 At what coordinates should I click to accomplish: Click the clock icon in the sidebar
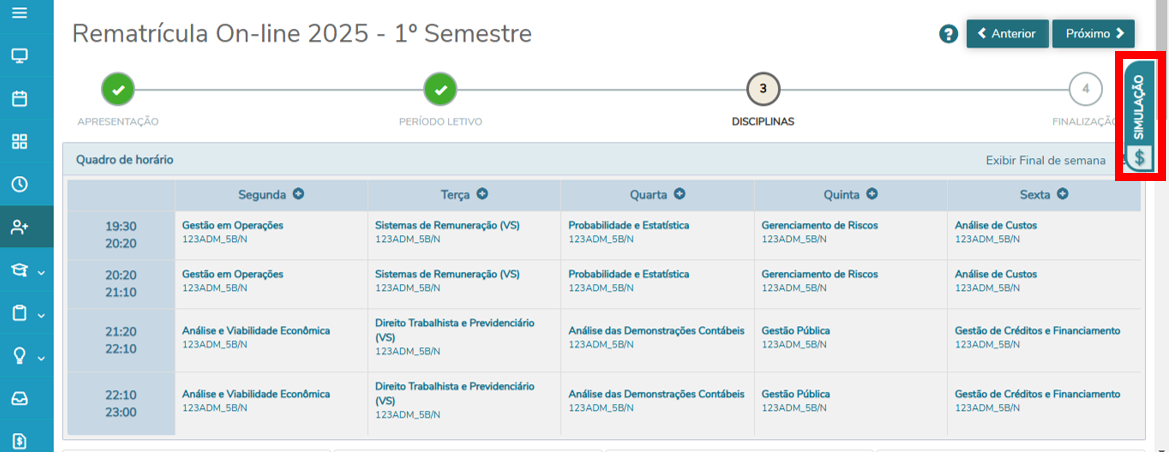pos(19,184)
